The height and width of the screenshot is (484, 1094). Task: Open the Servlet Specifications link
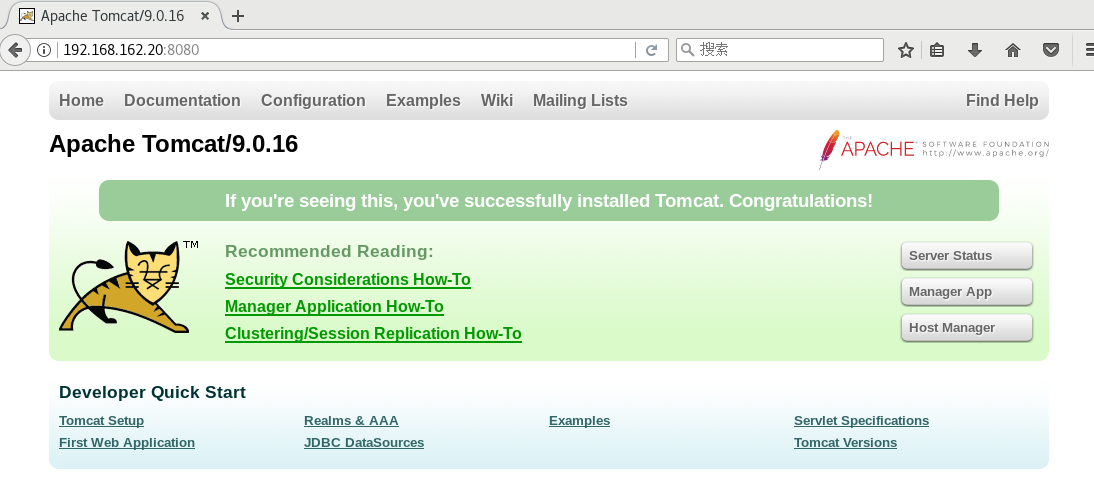click(x=861, y=421)
